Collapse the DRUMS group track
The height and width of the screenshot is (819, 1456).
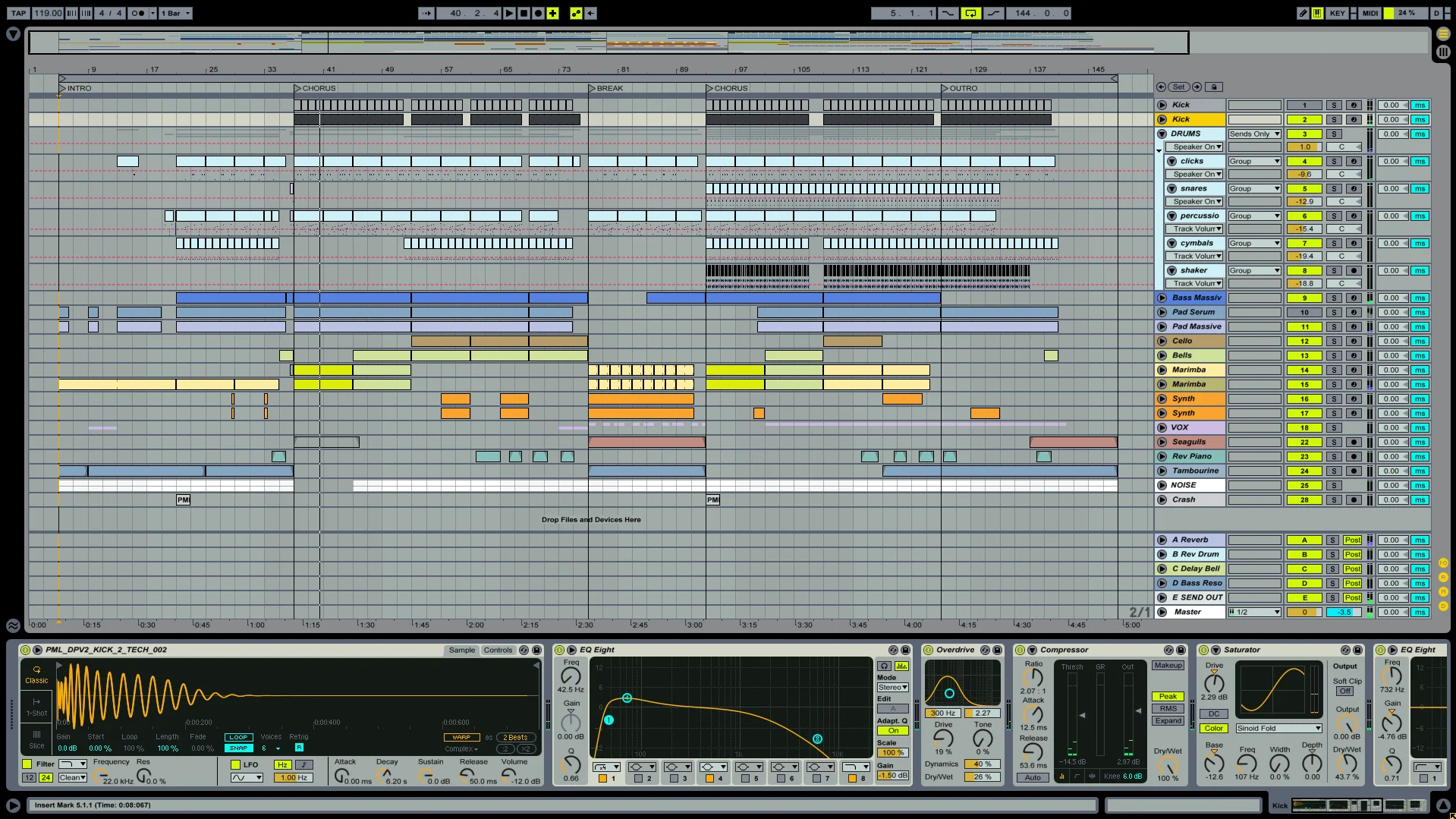pos(1162,134)
